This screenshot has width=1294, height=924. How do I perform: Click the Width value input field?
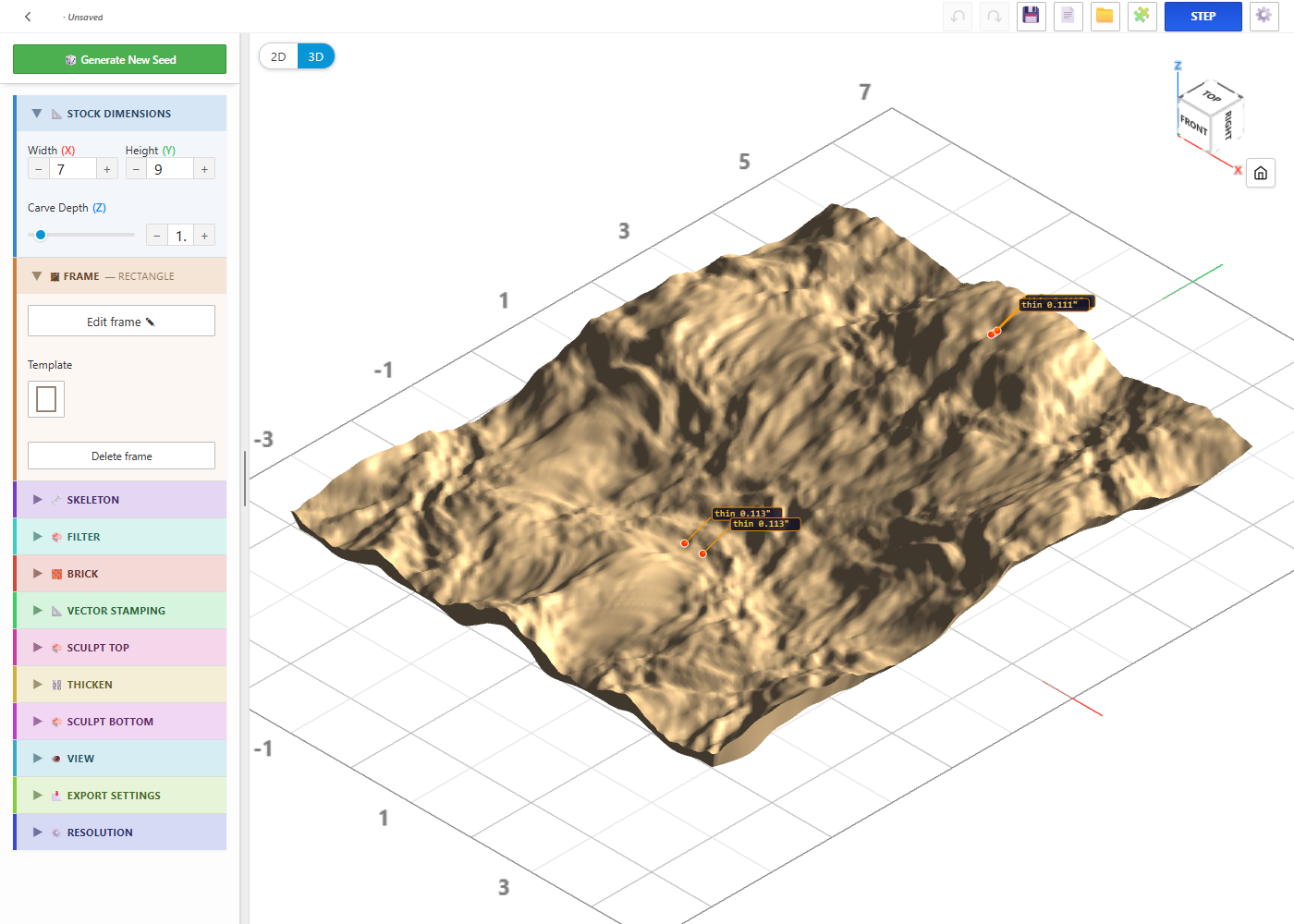coord(73,169)
